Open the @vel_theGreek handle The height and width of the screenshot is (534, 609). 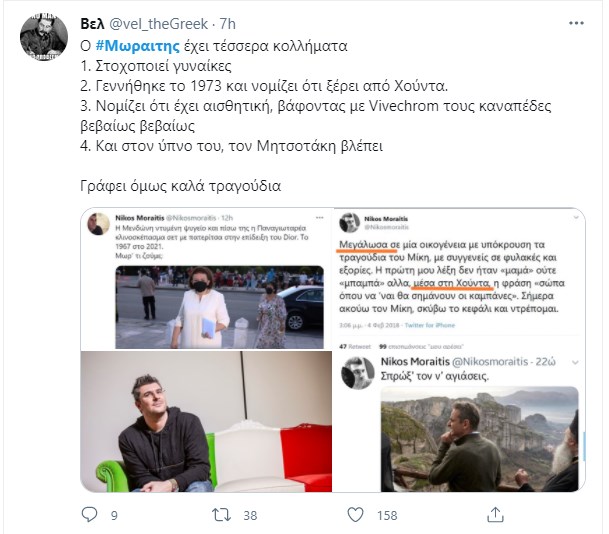158,24
